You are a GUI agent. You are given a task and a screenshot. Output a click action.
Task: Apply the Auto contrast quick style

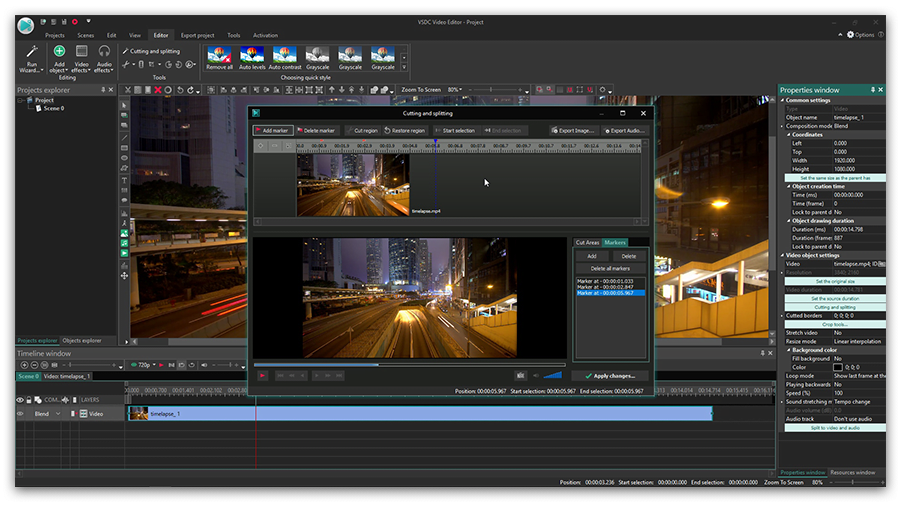285,59
